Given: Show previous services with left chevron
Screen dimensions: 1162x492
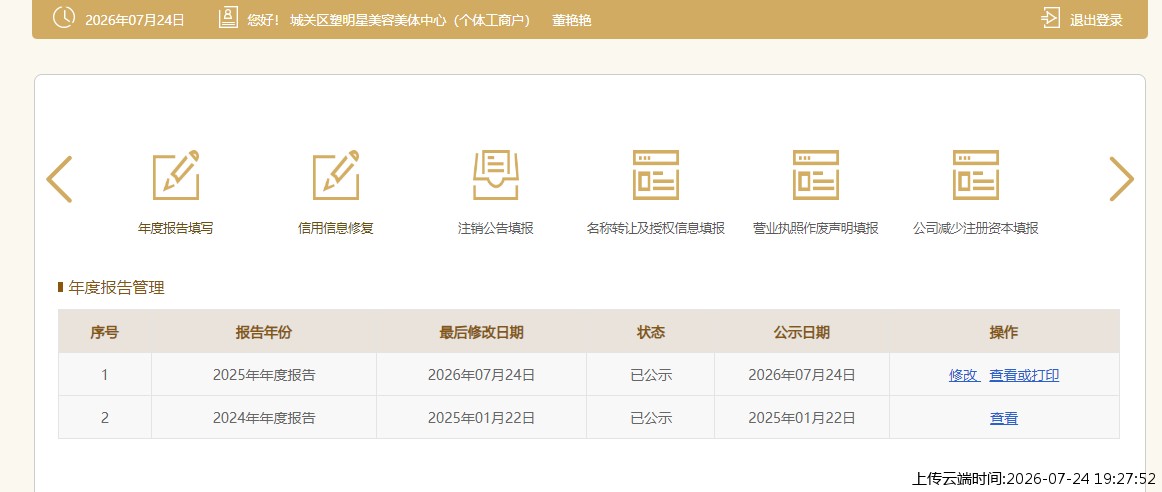Looking at the screenshot, I should tap(59, 179).
